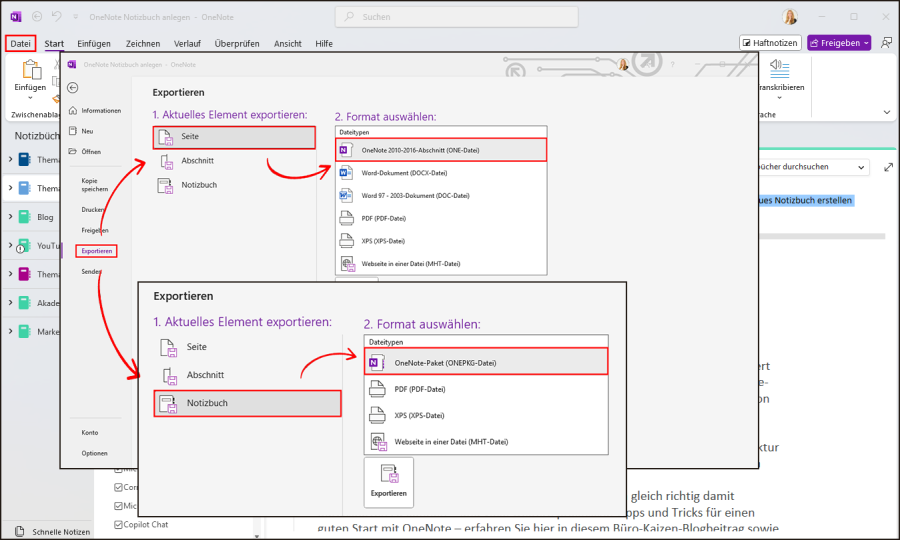Select PDF (PDF-Datei) below the OneNote-Paket entry
Image resolution: width=900 pixels, height=540 pixels.
(486, 389)
